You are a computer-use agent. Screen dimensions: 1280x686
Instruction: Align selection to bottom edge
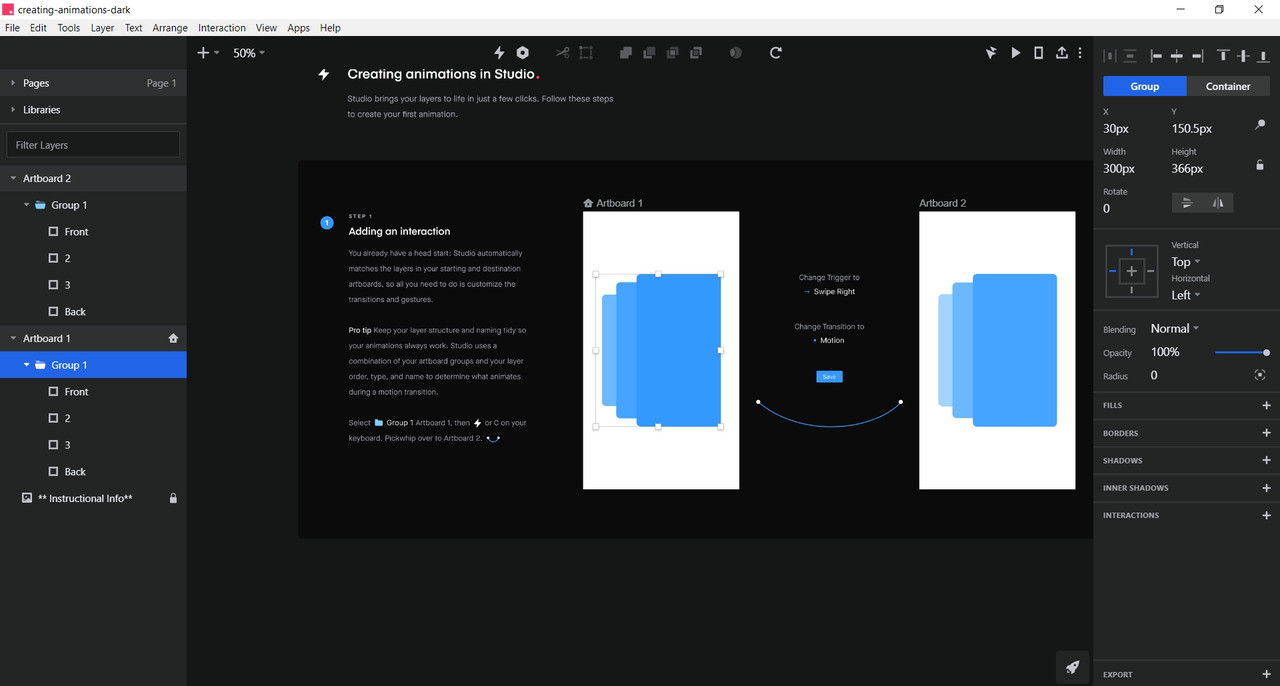[x=1264, y=56]
